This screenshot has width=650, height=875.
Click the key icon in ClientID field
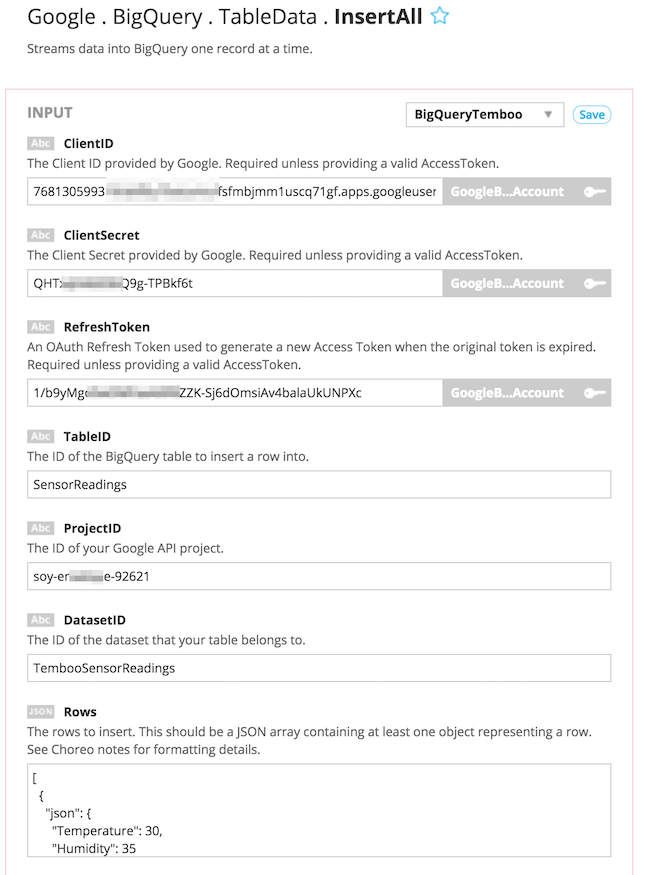[594, 192]
